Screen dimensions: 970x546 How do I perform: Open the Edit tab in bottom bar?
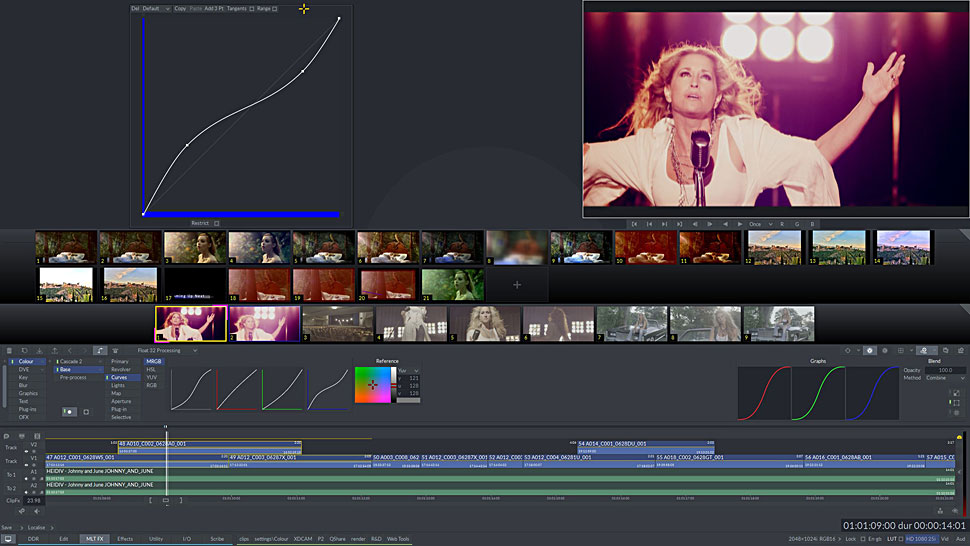[x=63, y=539]
